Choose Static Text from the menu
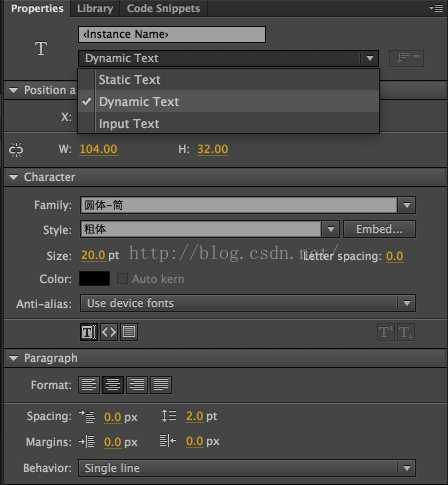The height and width of the screenshot is (485, 448). pos(228,80)
